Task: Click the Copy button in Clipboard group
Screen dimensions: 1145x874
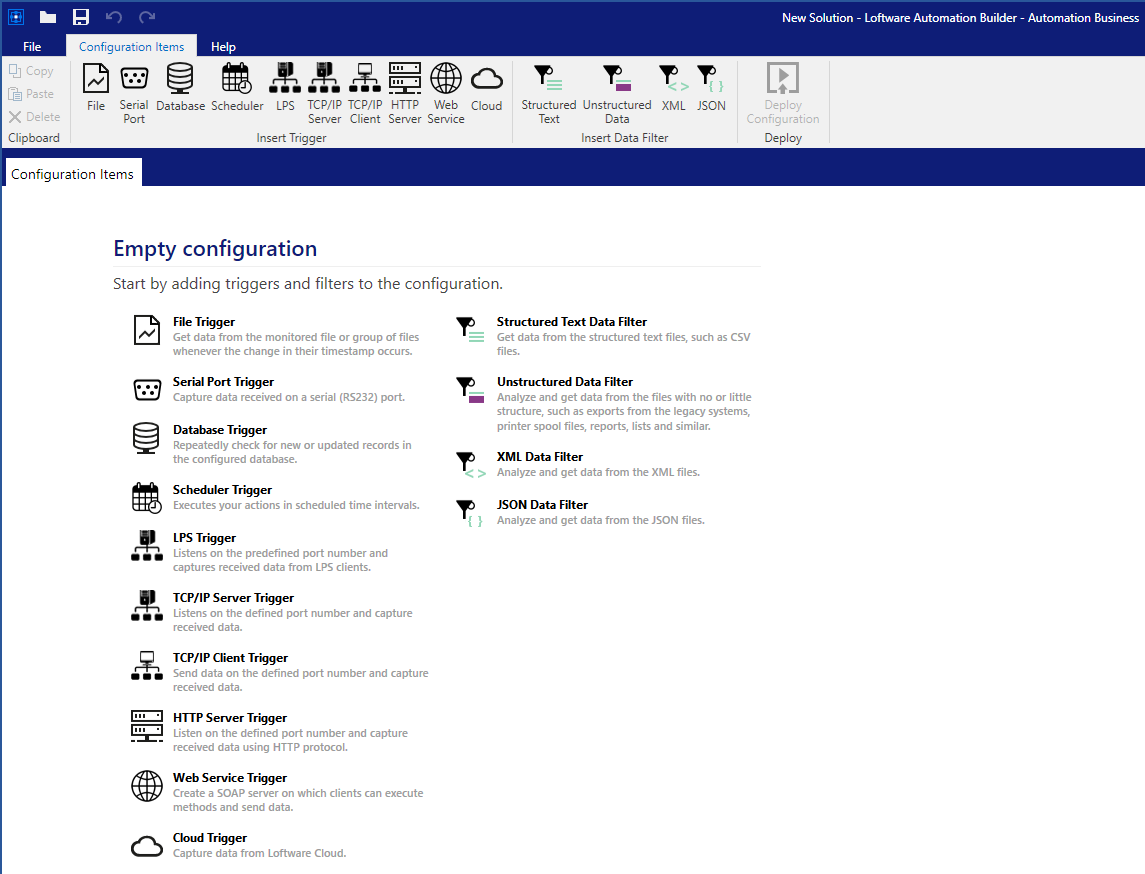Action: click(31, 71)
